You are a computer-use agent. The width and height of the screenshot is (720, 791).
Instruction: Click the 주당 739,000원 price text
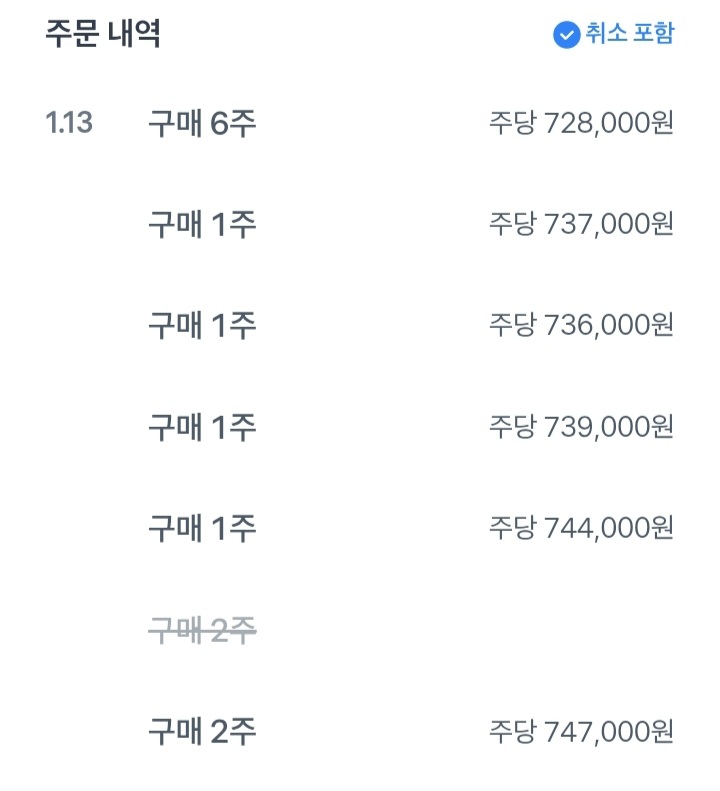point(581,427)
